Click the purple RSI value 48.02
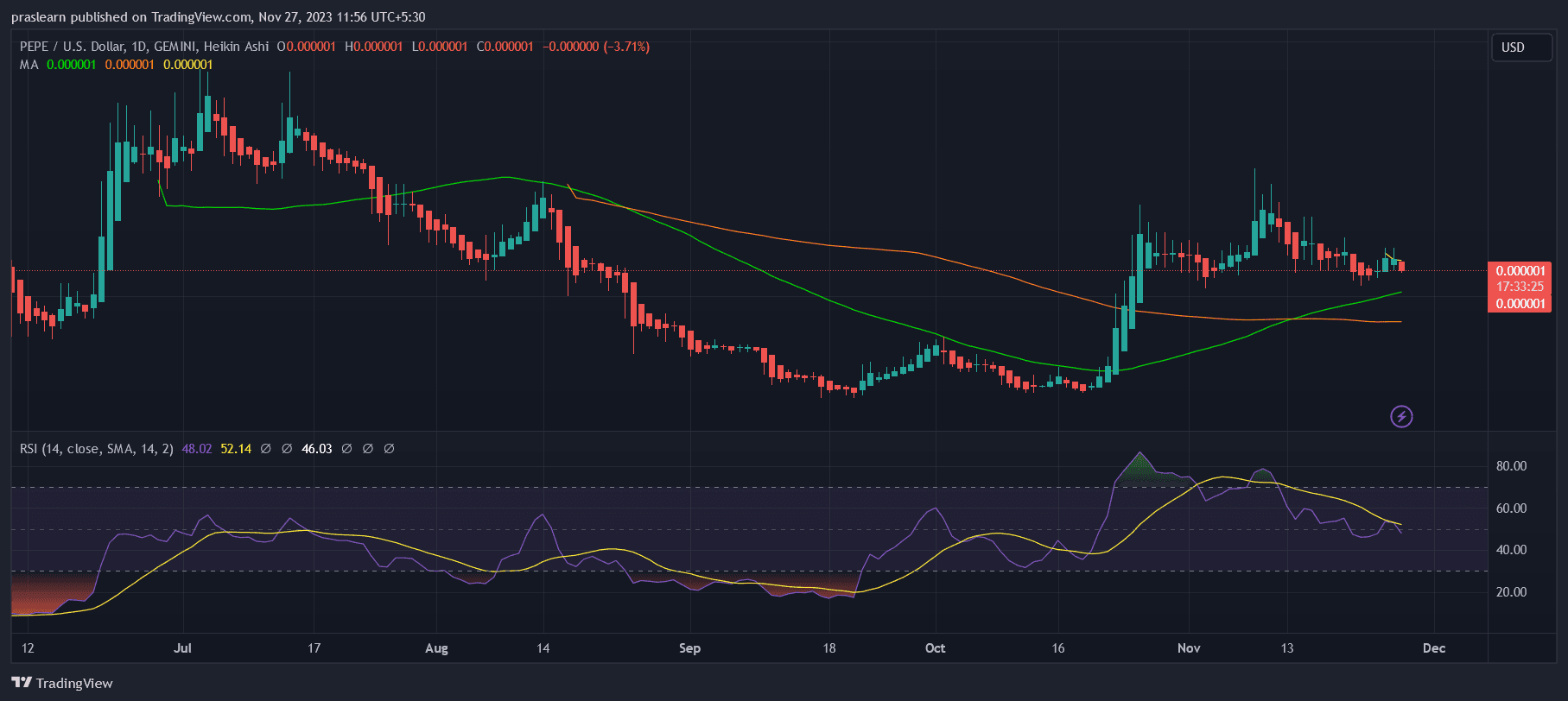Screen dimensions: 1568x701 tap(197, 449)
